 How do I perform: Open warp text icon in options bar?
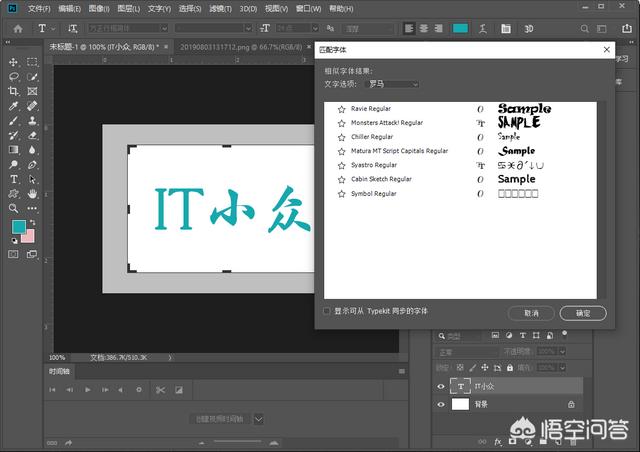[483, 29]
